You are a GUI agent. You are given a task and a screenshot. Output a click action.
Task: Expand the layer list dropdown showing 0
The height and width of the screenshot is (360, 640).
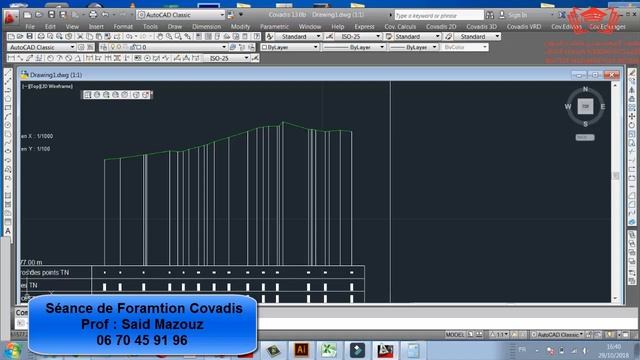pyautogui.click(x=224, y=47)
